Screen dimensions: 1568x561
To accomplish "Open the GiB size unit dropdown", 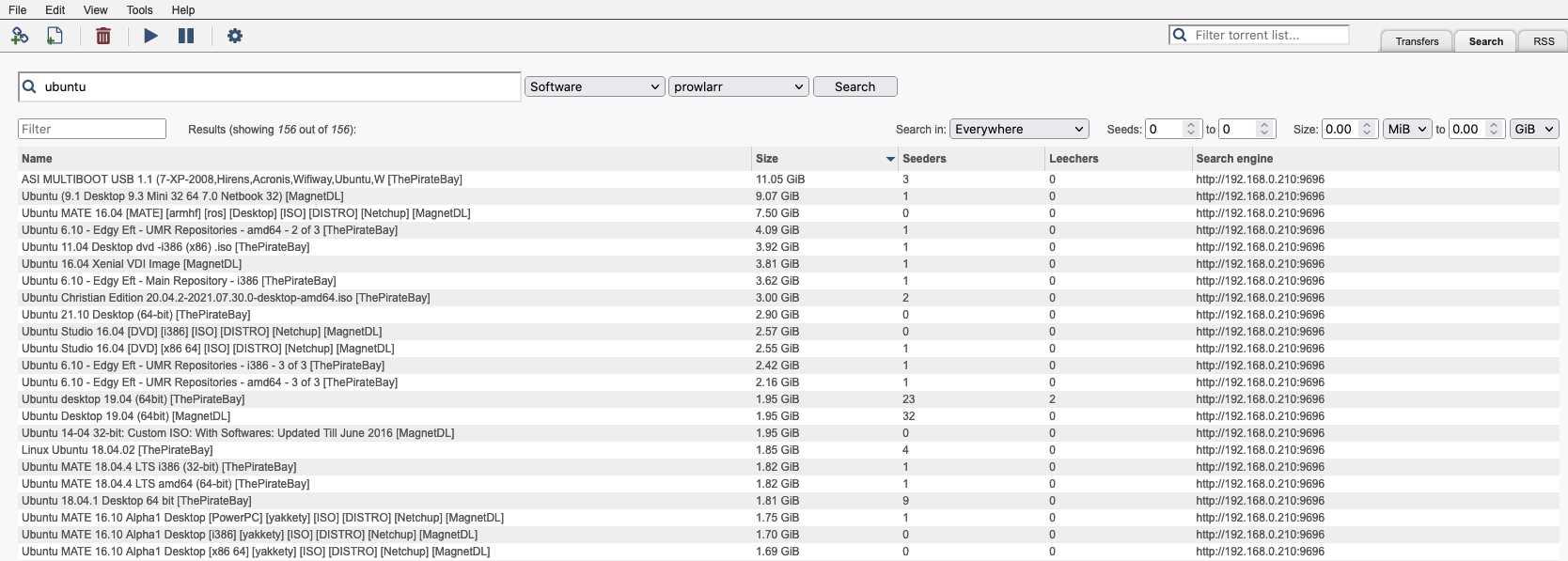I will (1534, 129).
